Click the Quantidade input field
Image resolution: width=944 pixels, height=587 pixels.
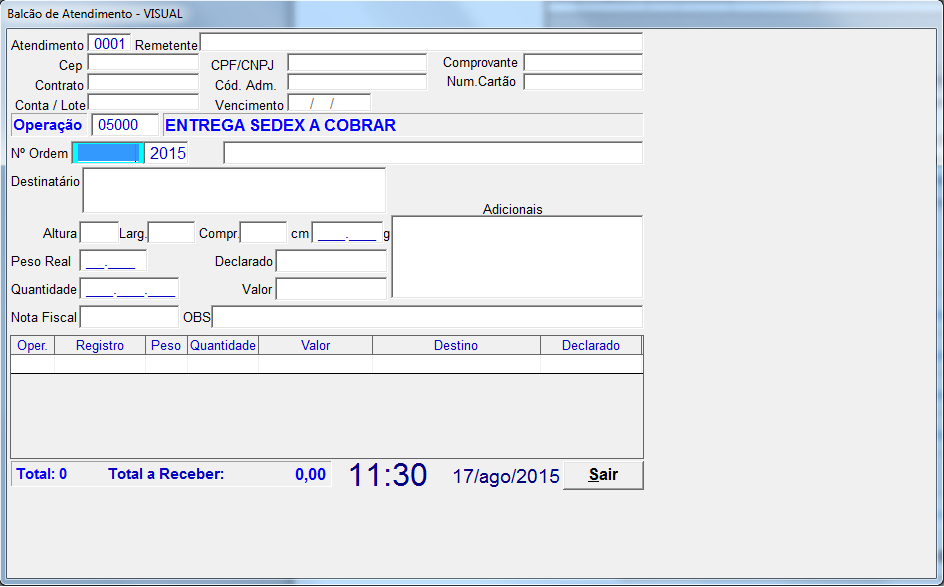pos(129,289)
